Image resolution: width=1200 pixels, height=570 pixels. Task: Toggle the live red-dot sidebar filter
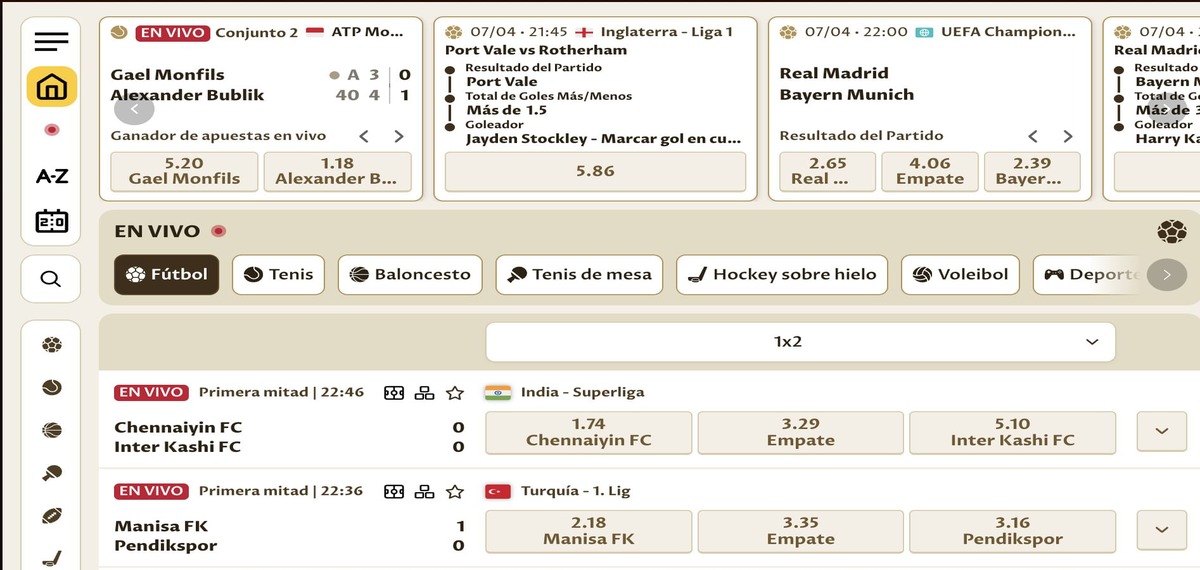pyautogui.click(x=51, y=130)
